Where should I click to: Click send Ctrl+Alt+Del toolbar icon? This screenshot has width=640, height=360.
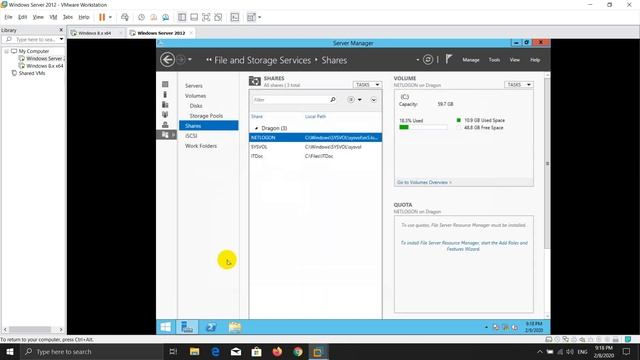[x=125, y=17]
